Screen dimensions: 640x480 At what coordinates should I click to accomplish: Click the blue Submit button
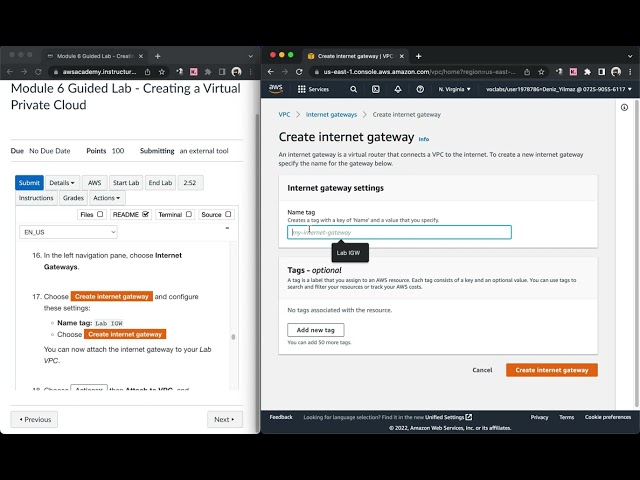(x=29, y=183)
